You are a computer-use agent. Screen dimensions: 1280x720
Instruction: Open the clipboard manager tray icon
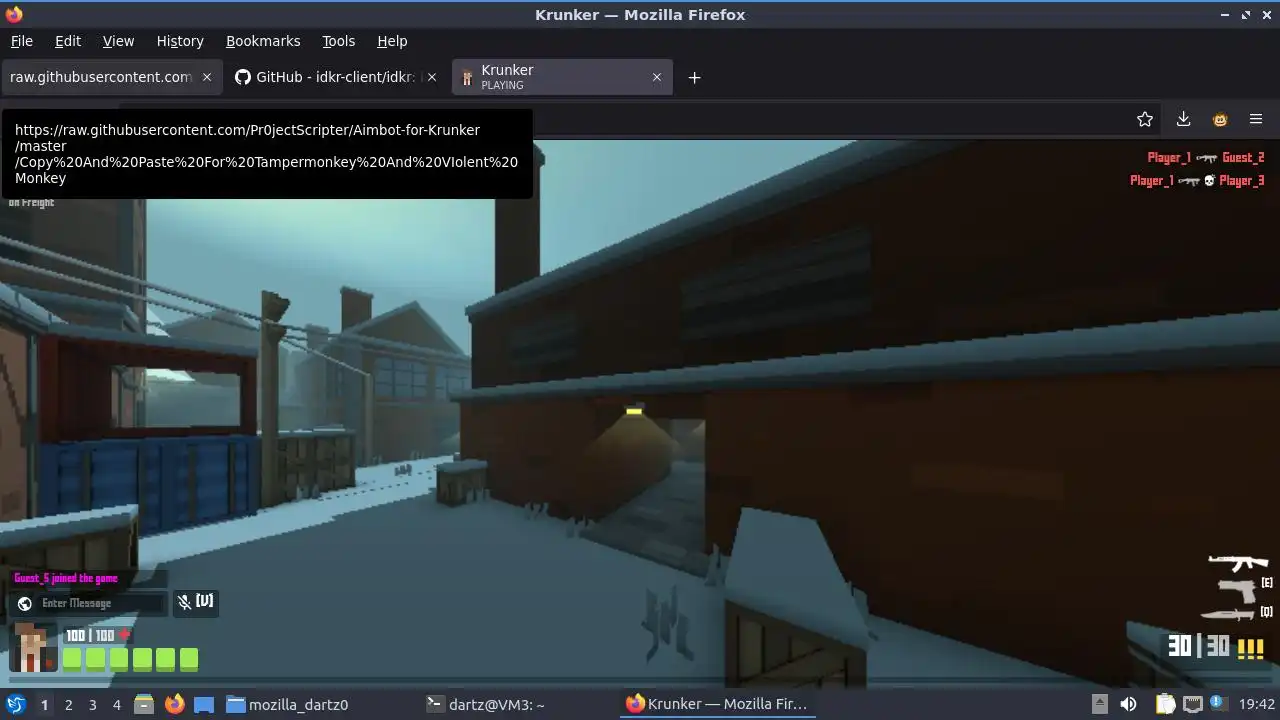click(x=1165, y=704)
